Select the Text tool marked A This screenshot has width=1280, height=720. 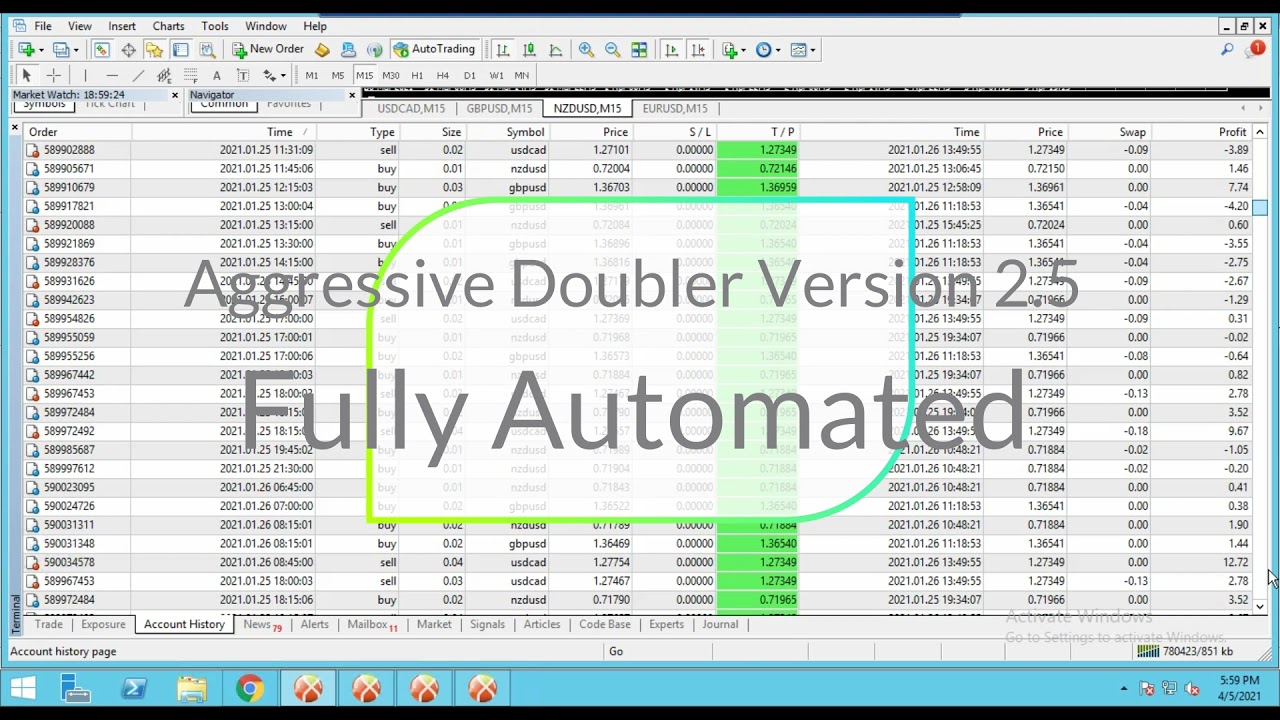pos(216,75)
